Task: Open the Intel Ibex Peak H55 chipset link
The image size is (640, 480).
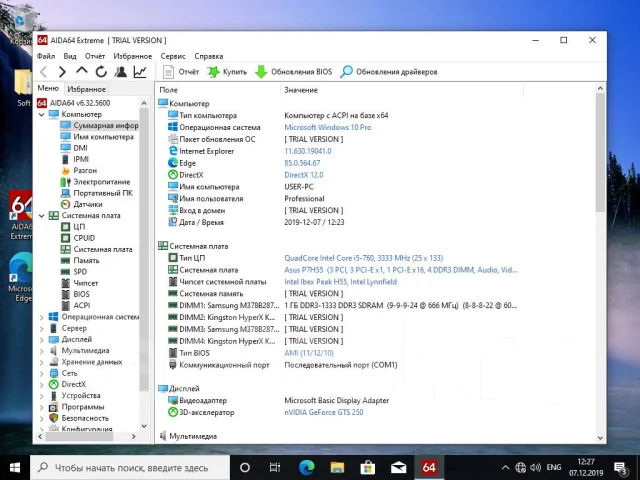Action: (x=340, y=282)
